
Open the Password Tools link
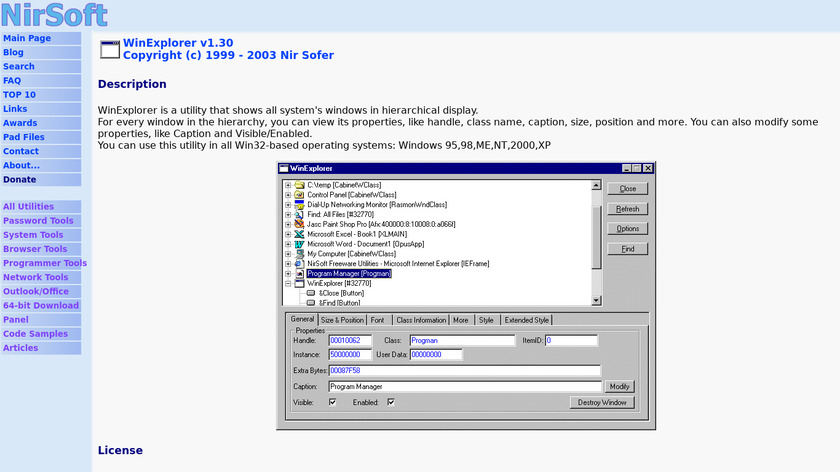point(38,221)
